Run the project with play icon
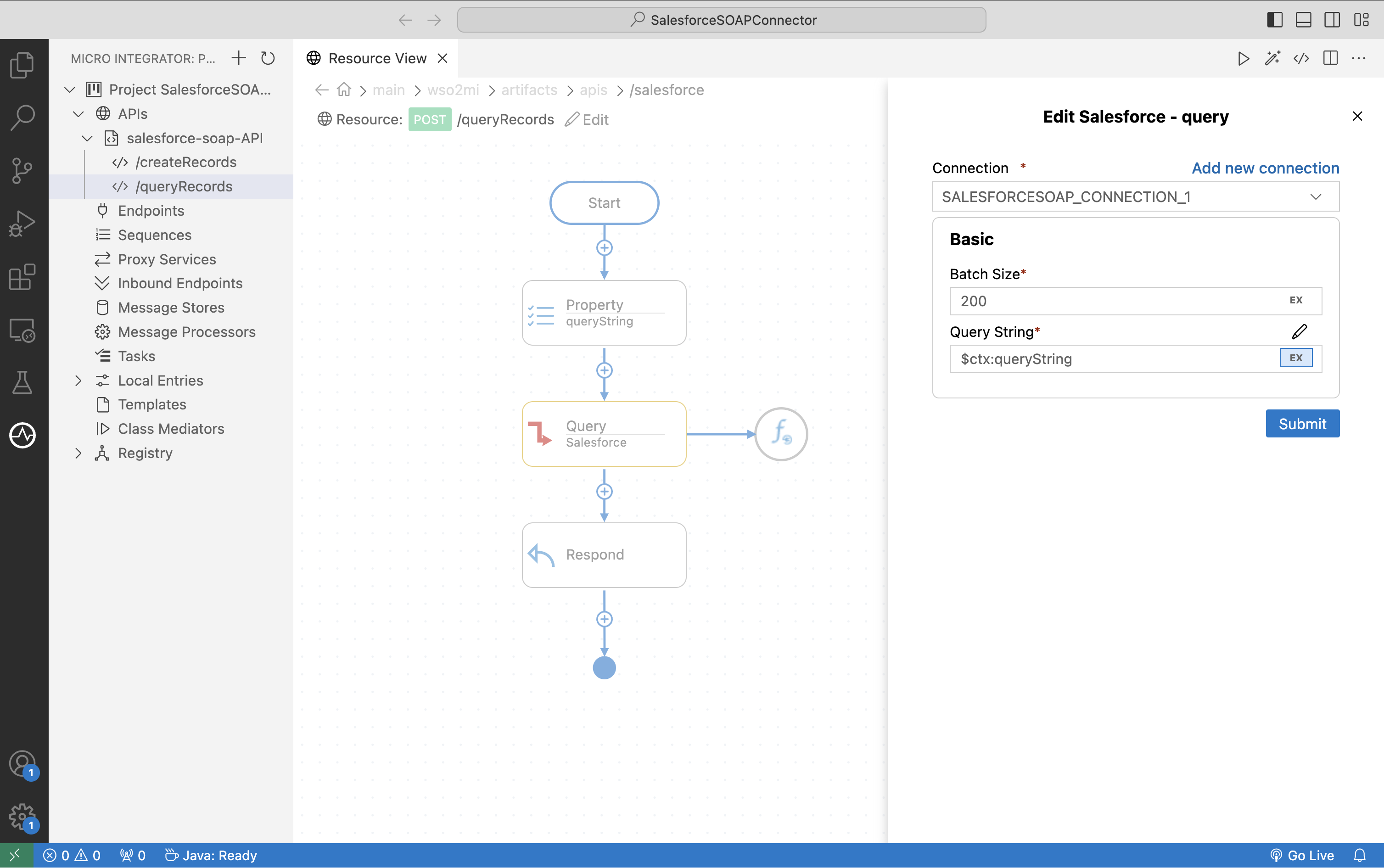This screenshot has height=868, width=1384. coord(1243,59)
